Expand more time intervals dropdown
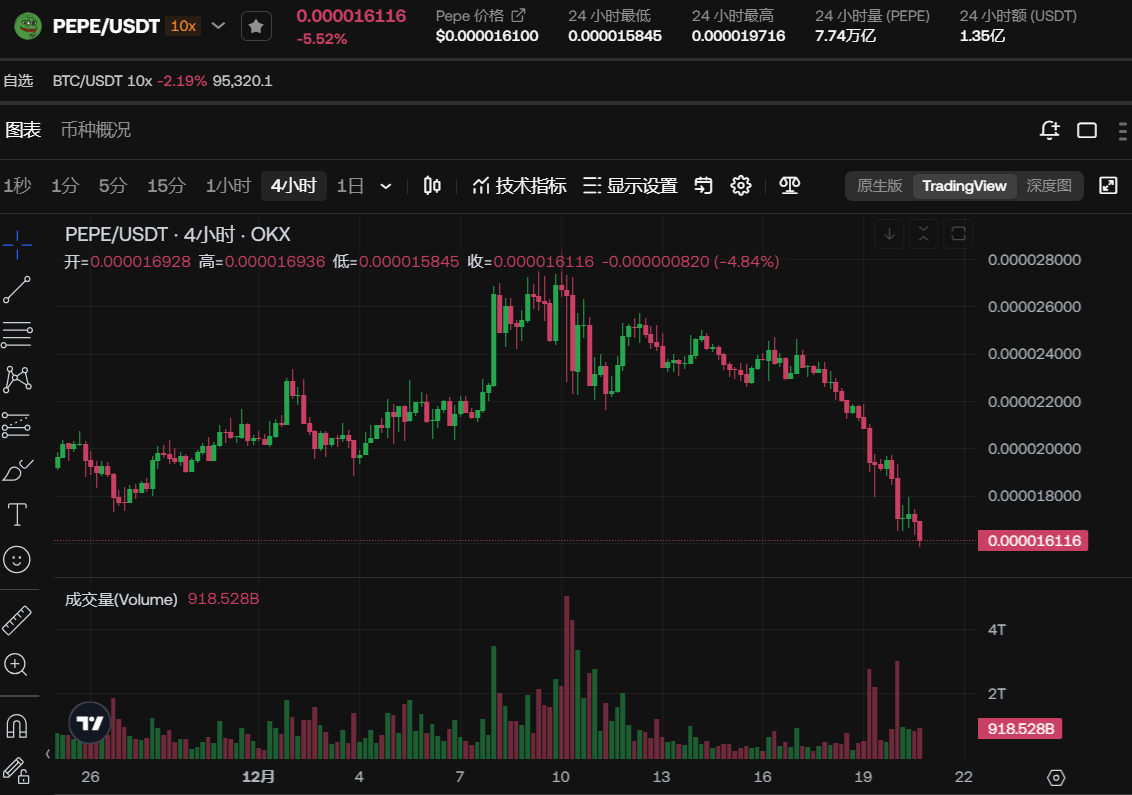Viewport: 1132px width, 795px height. [x=386, y=186]
